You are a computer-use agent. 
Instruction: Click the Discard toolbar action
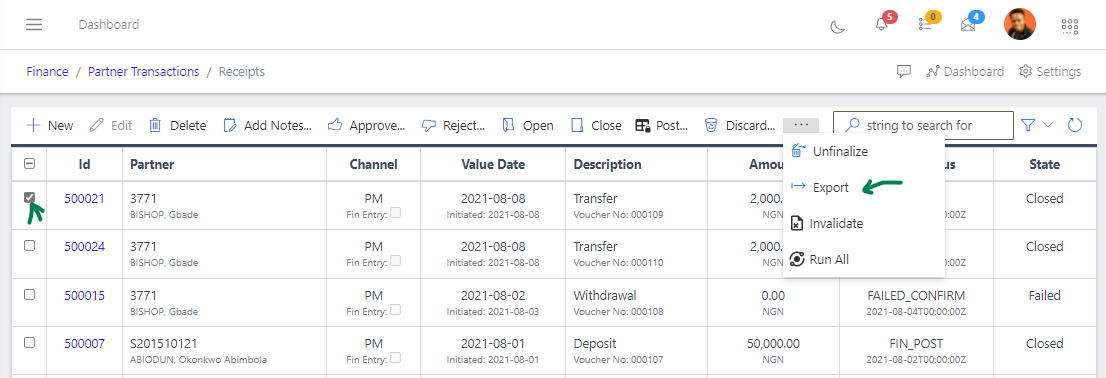740,126
